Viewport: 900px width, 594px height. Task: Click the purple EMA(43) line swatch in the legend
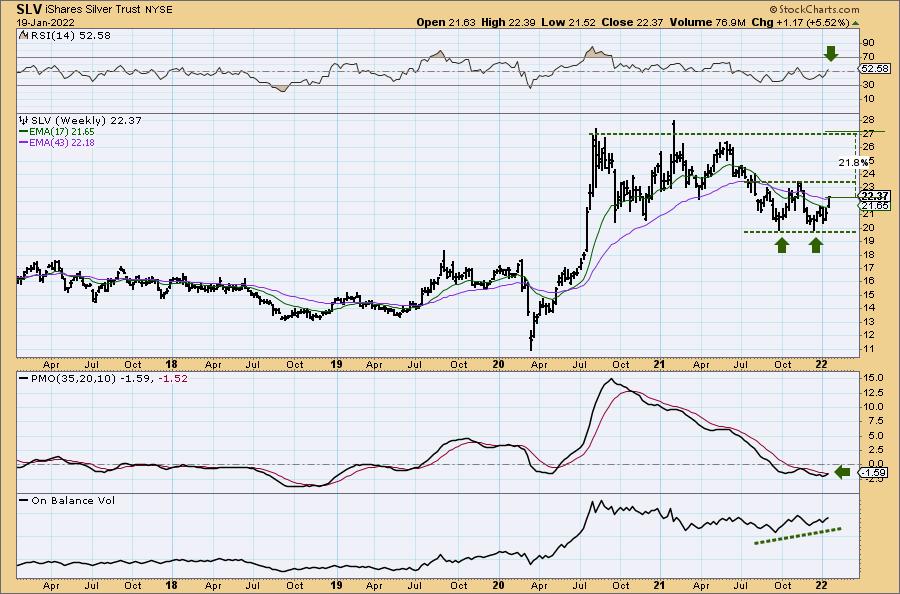point(24,142)
